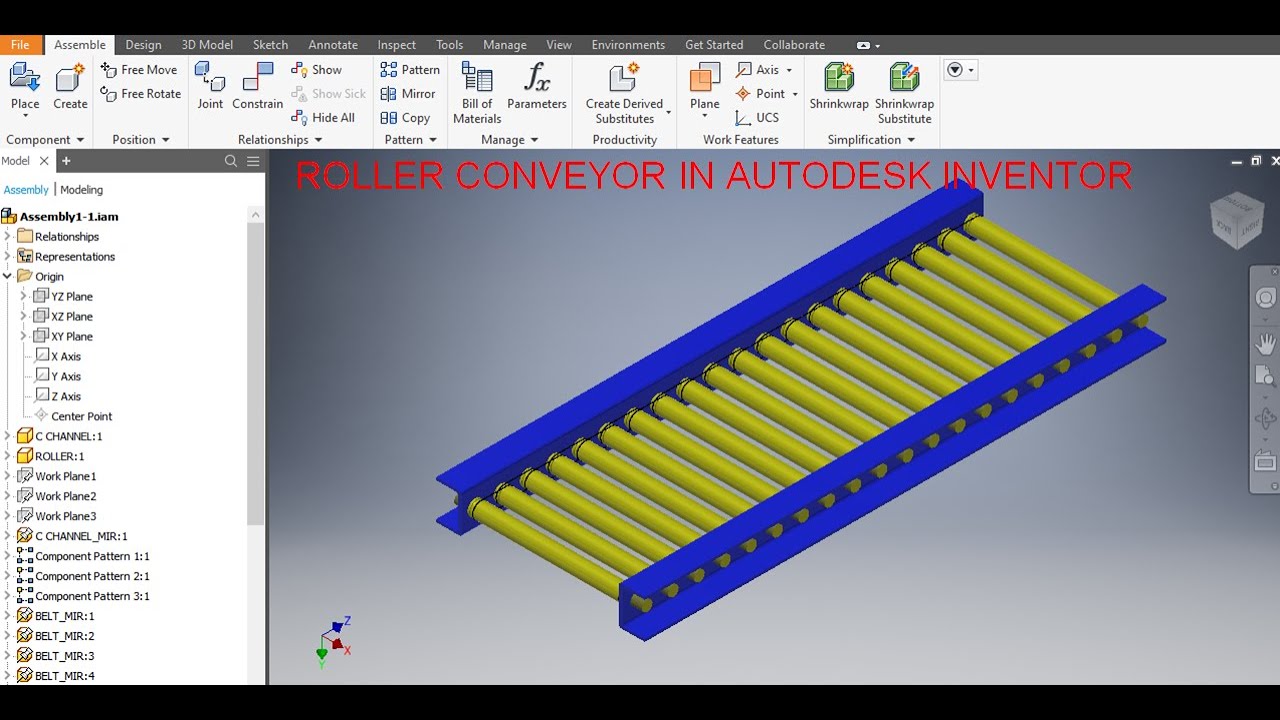Click the work Point tool
The width and height of the screenshot is (1280, 720).
coord(760,93)
